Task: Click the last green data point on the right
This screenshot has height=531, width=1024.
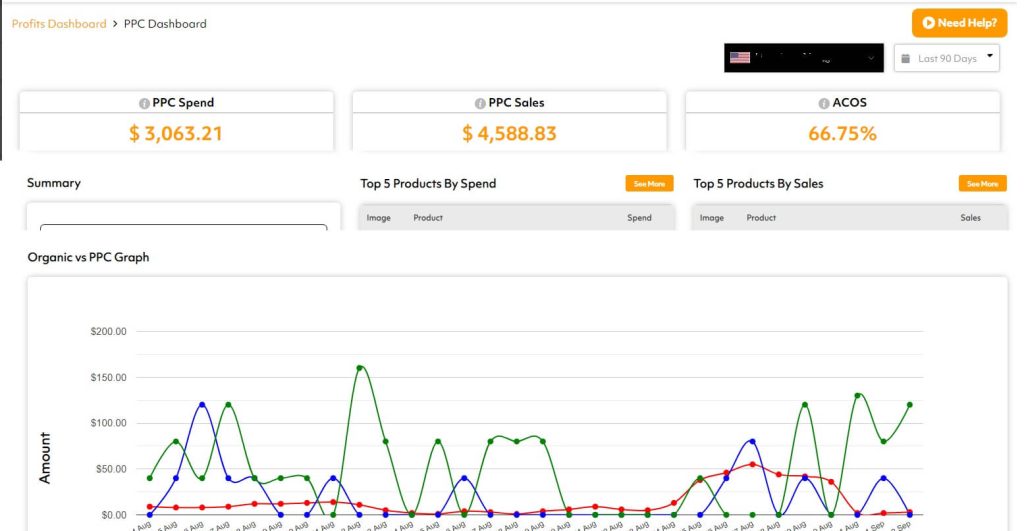Action: pos(910,405)
